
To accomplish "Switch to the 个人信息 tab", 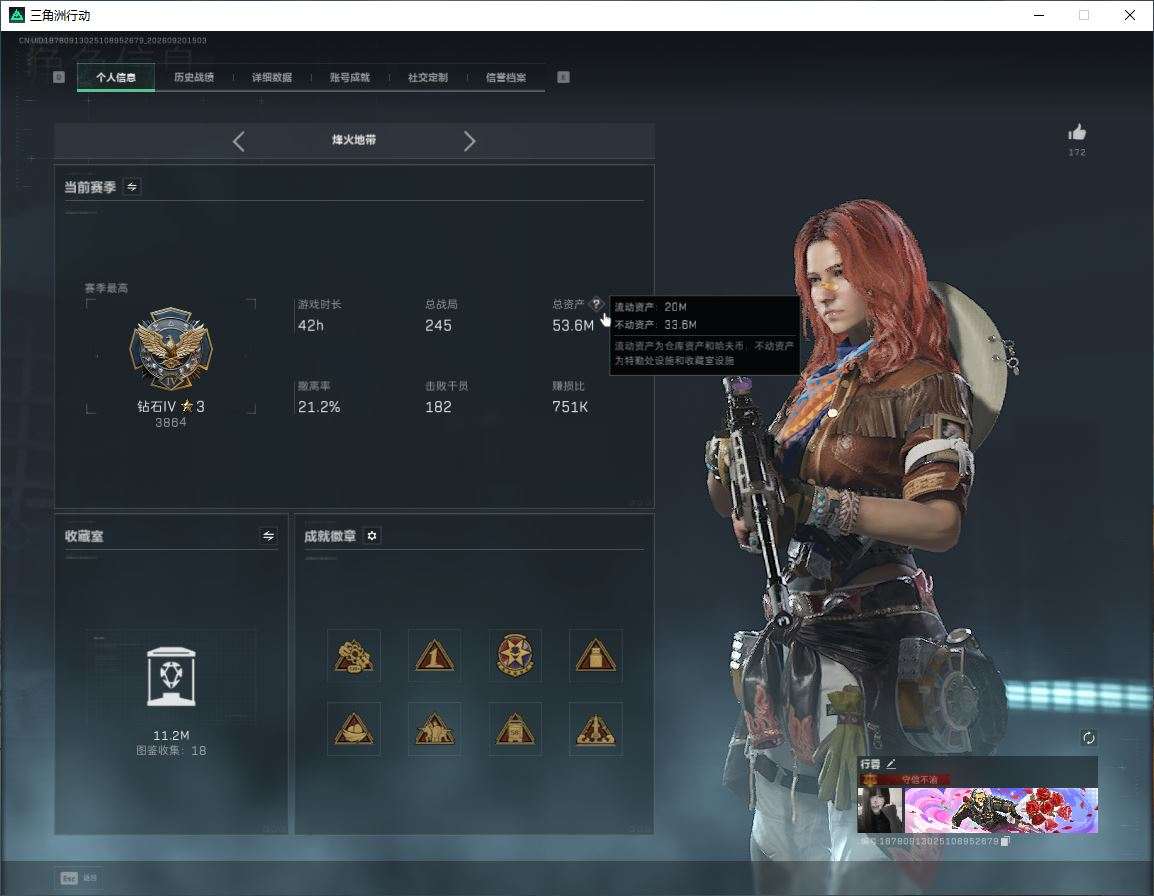I will pos(116,77).
